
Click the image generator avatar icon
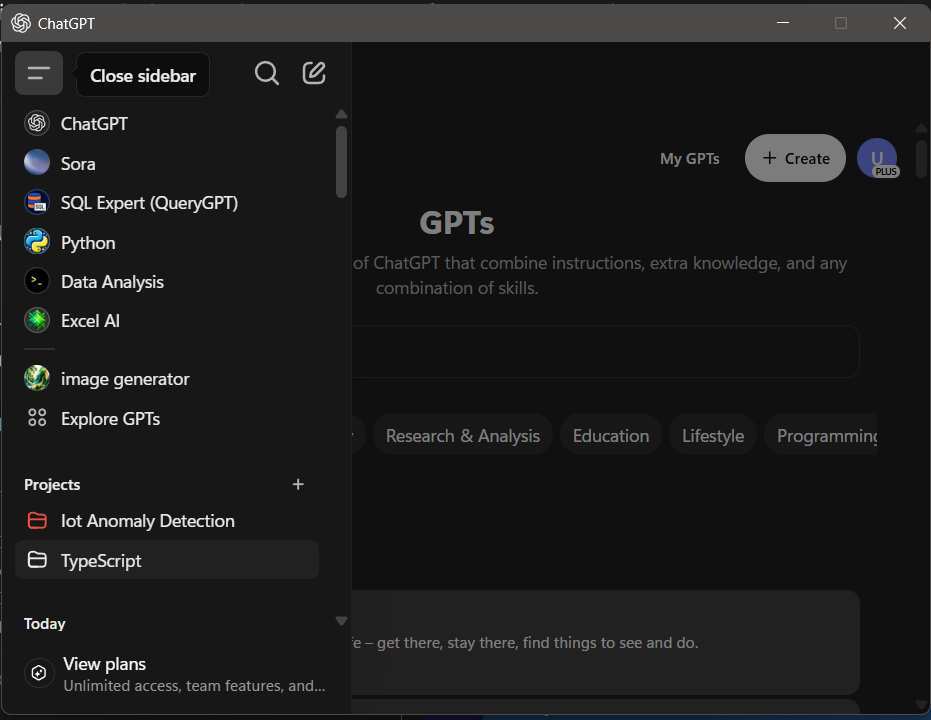click(37, 378)
